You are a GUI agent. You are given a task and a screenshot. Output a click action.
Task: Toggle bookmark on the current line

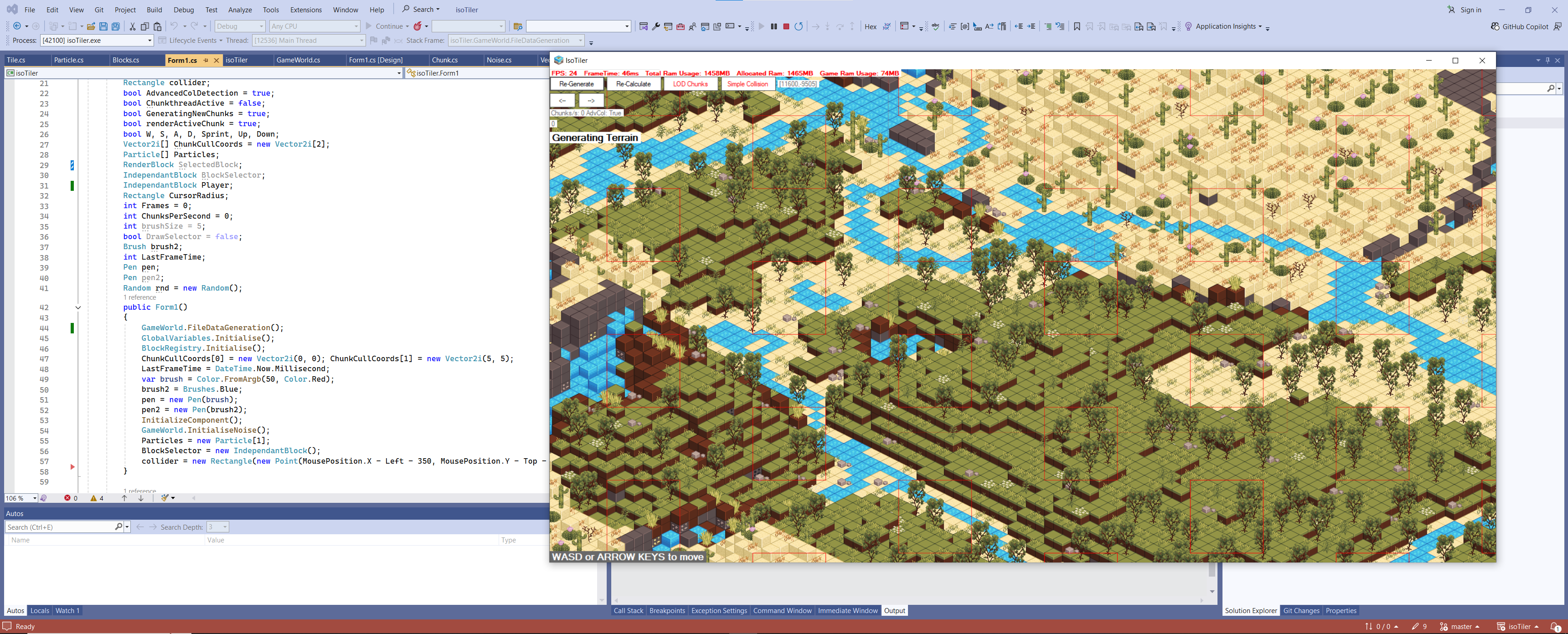point(1077,26)
